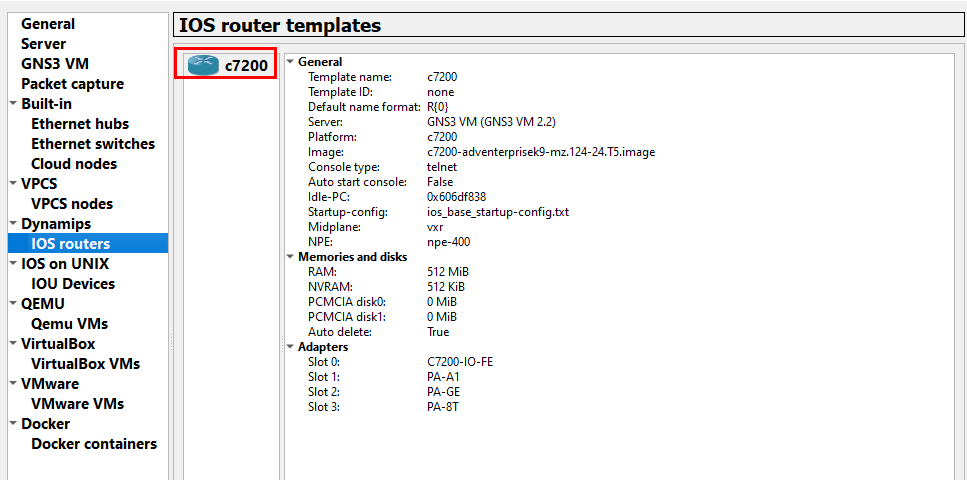Click the Image file name value
This screenshot has width=967, height=480.
(541, 152)
